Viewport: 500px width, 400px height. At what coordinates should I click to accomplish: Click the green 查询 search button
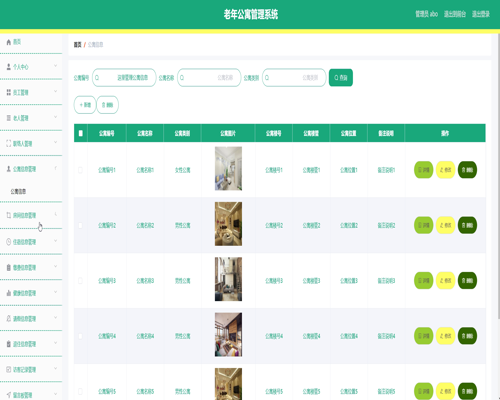(341, 78)
